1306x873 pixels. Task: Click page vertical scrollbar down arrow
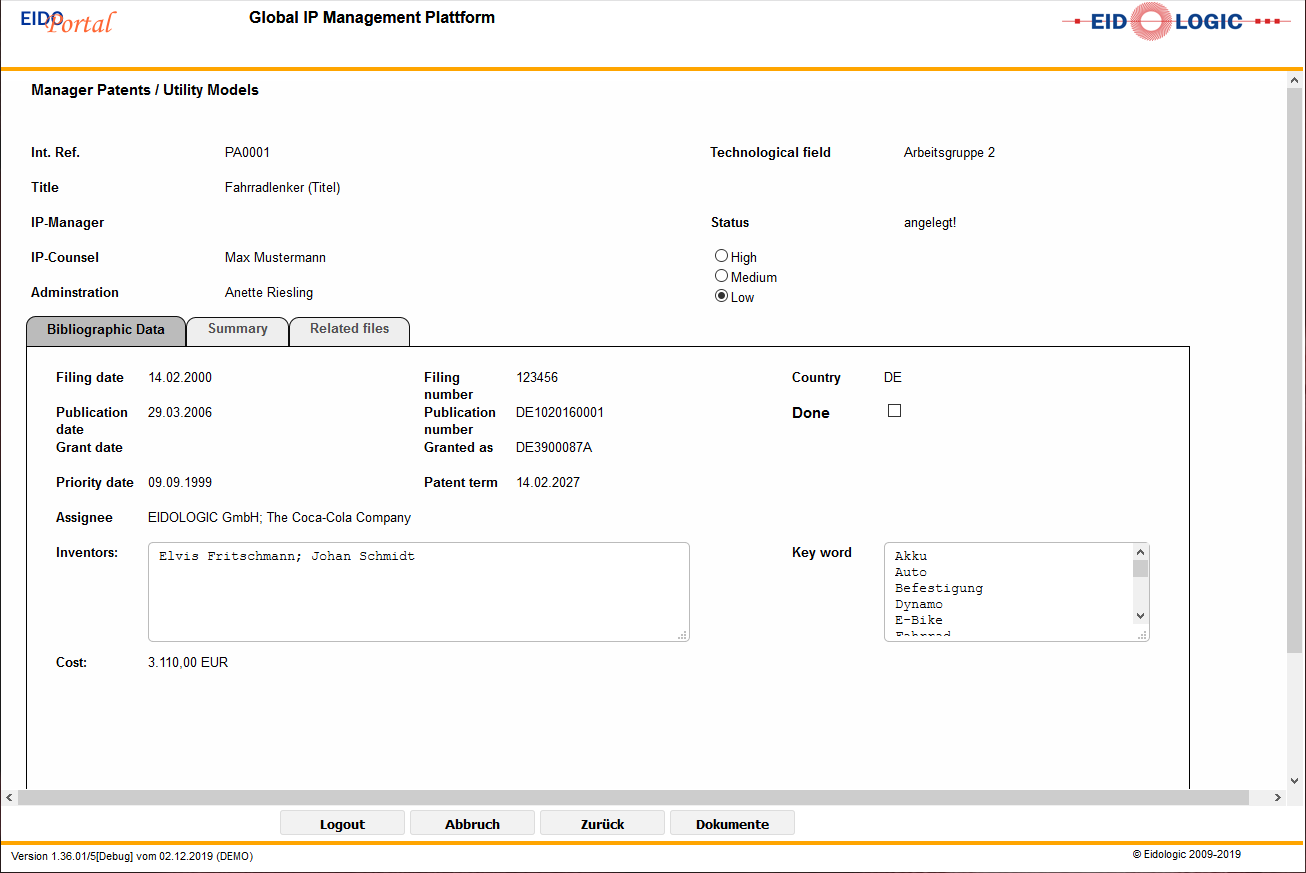point(1295,781)
